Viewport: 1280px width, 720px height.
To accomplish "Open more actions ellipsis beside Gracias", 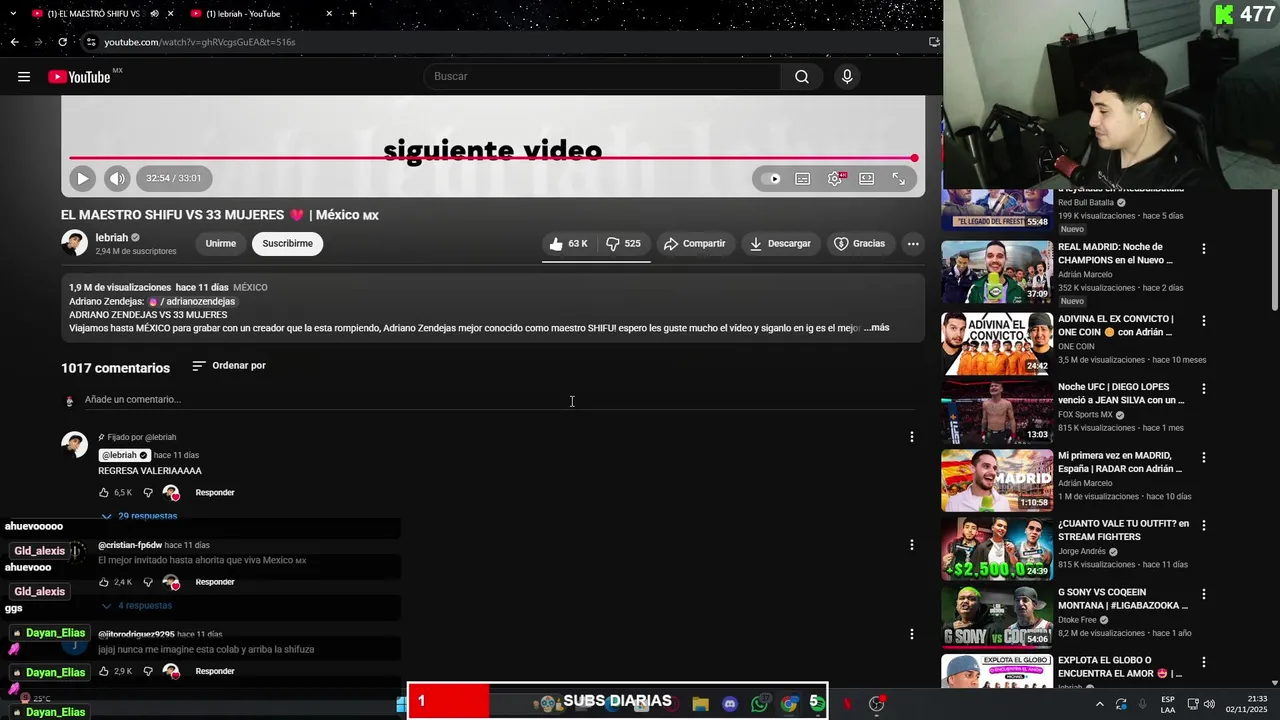I will click(912, 243).
